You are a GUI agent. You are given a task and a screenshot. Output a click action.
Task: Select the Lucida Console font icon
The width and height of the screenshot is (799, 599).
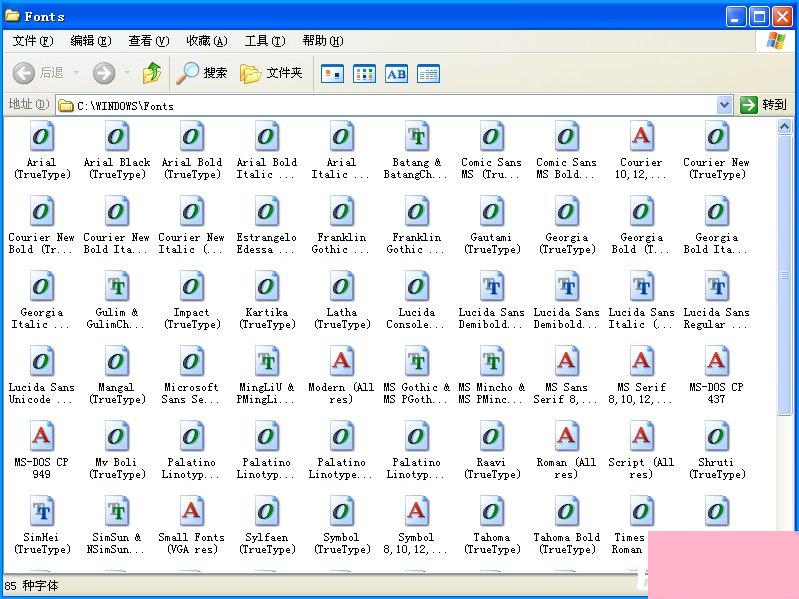[x=417, y=286]
